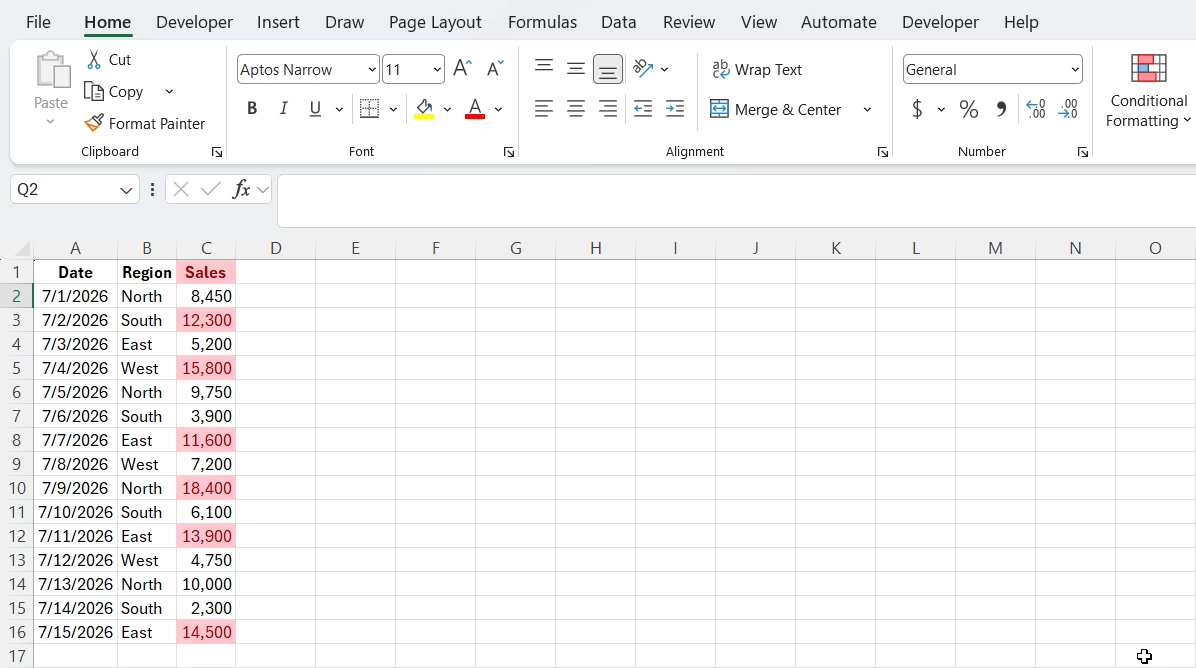Align text left
This screenshot has width=1196, height=668.
coord(544,109)
